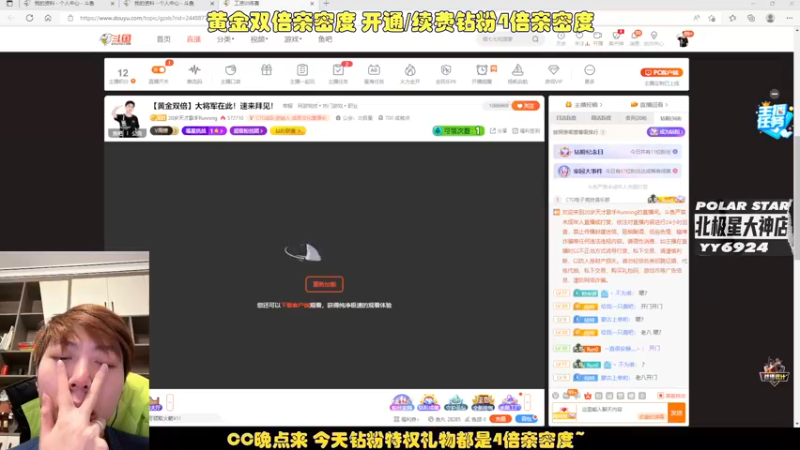Click the share icon next to 分享

[493, 131]
